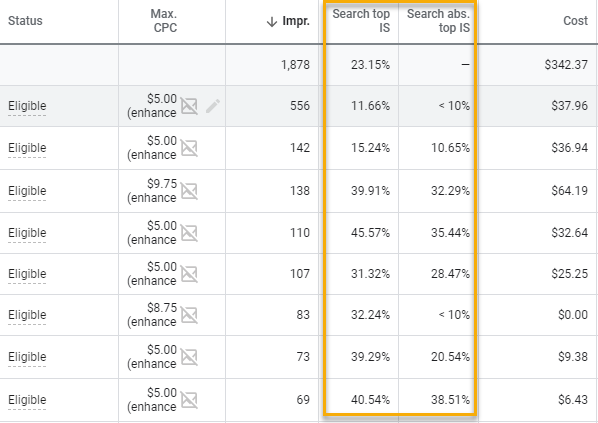Open Eligible status in the $64.19 cost row
The width and height of the screenshot is (598, 423).
[x=27, y=191]
